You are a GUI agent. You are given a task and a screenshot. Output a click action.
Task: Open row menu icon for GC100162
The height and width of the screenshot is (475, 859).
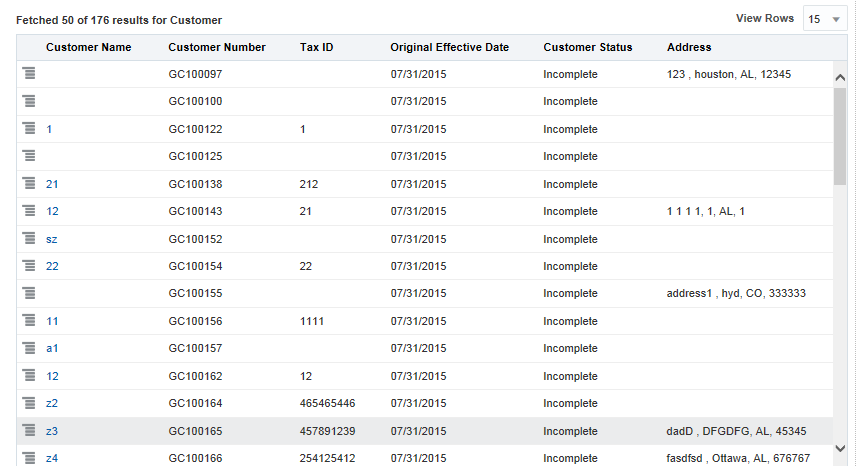[29, 375]
